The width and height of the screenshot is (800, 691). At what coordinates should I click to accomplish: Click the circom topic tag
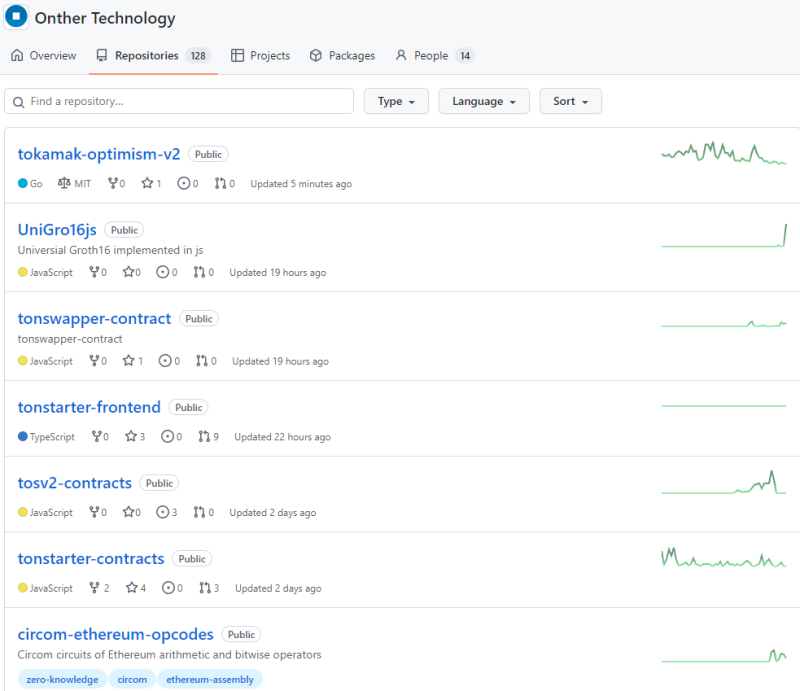point(132,679)
